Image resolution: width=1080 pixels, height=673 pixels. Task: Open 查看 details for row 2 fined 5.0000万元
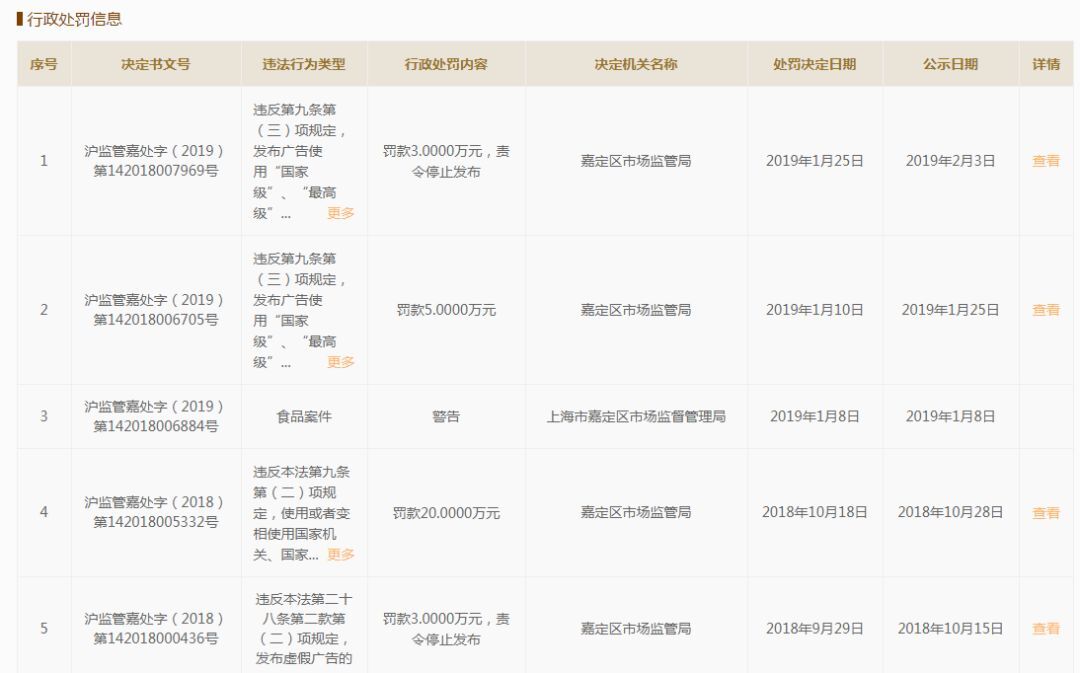1046,310
